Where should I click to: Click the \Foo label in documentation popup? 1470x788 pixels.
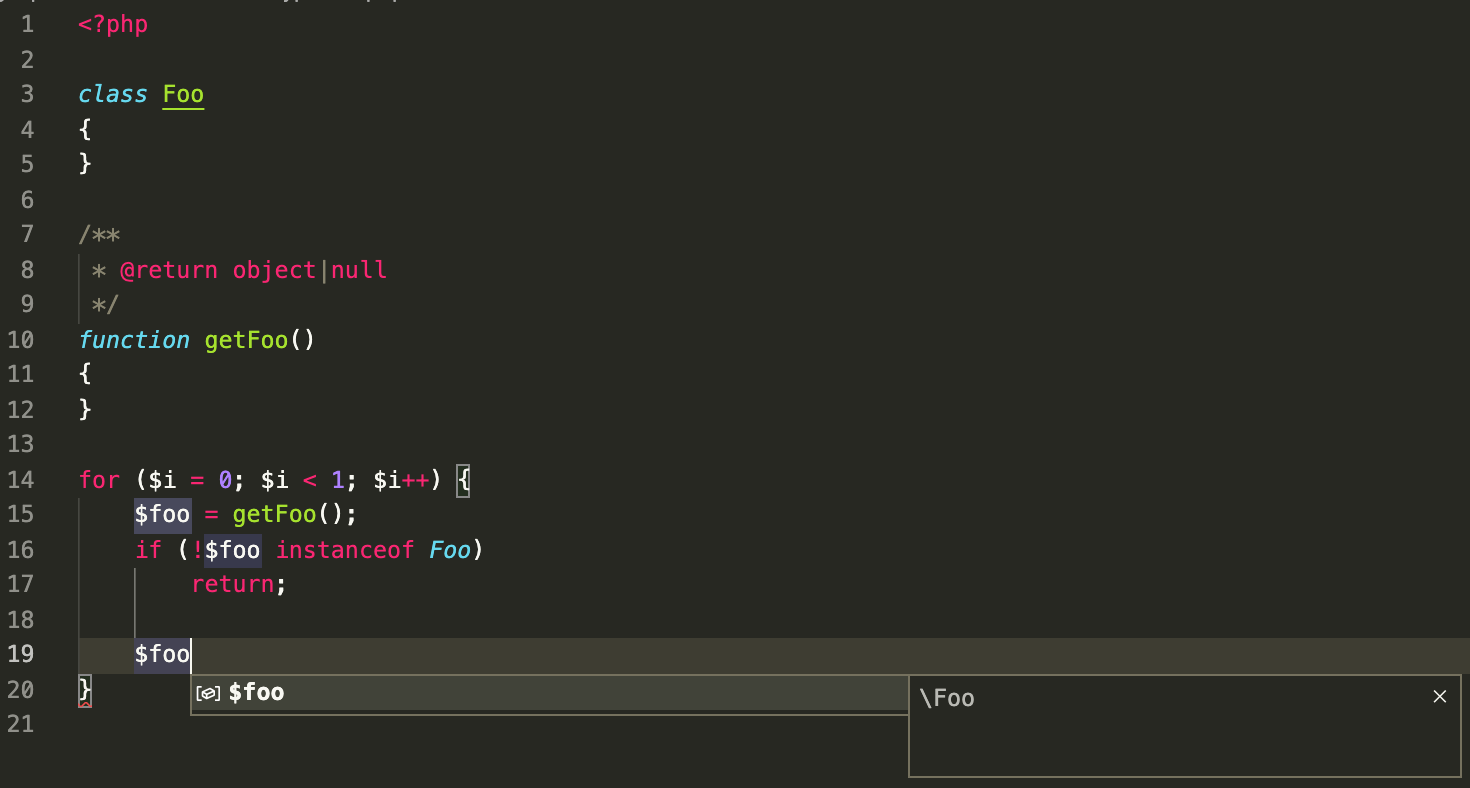948,698
